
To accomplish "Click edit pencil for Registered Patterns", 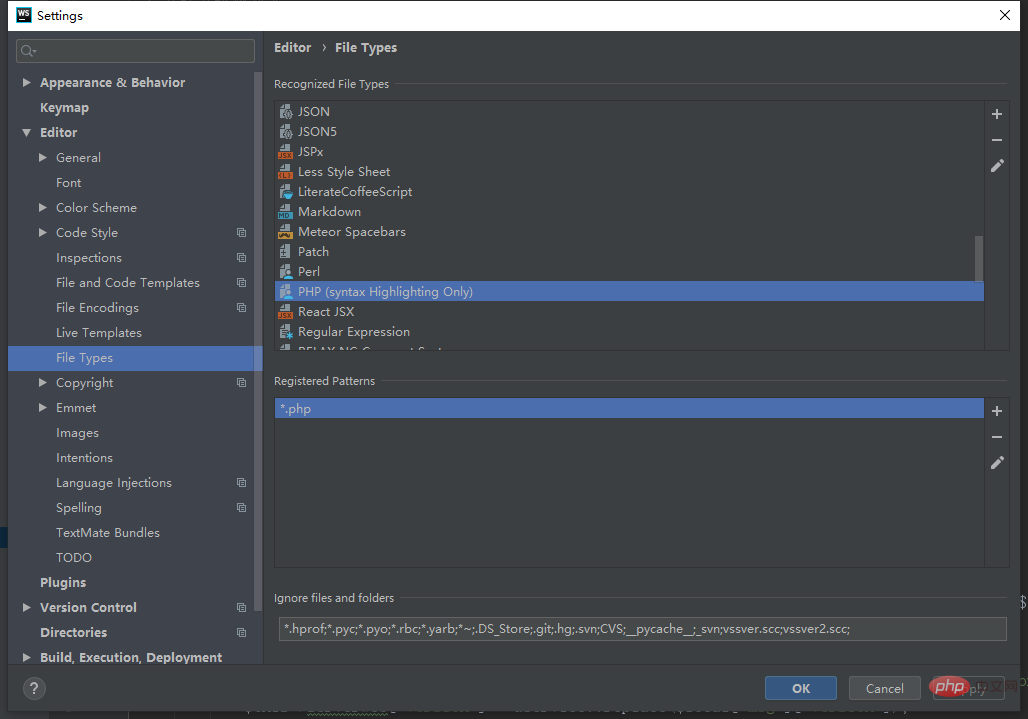I will click(x=997, y=463).
